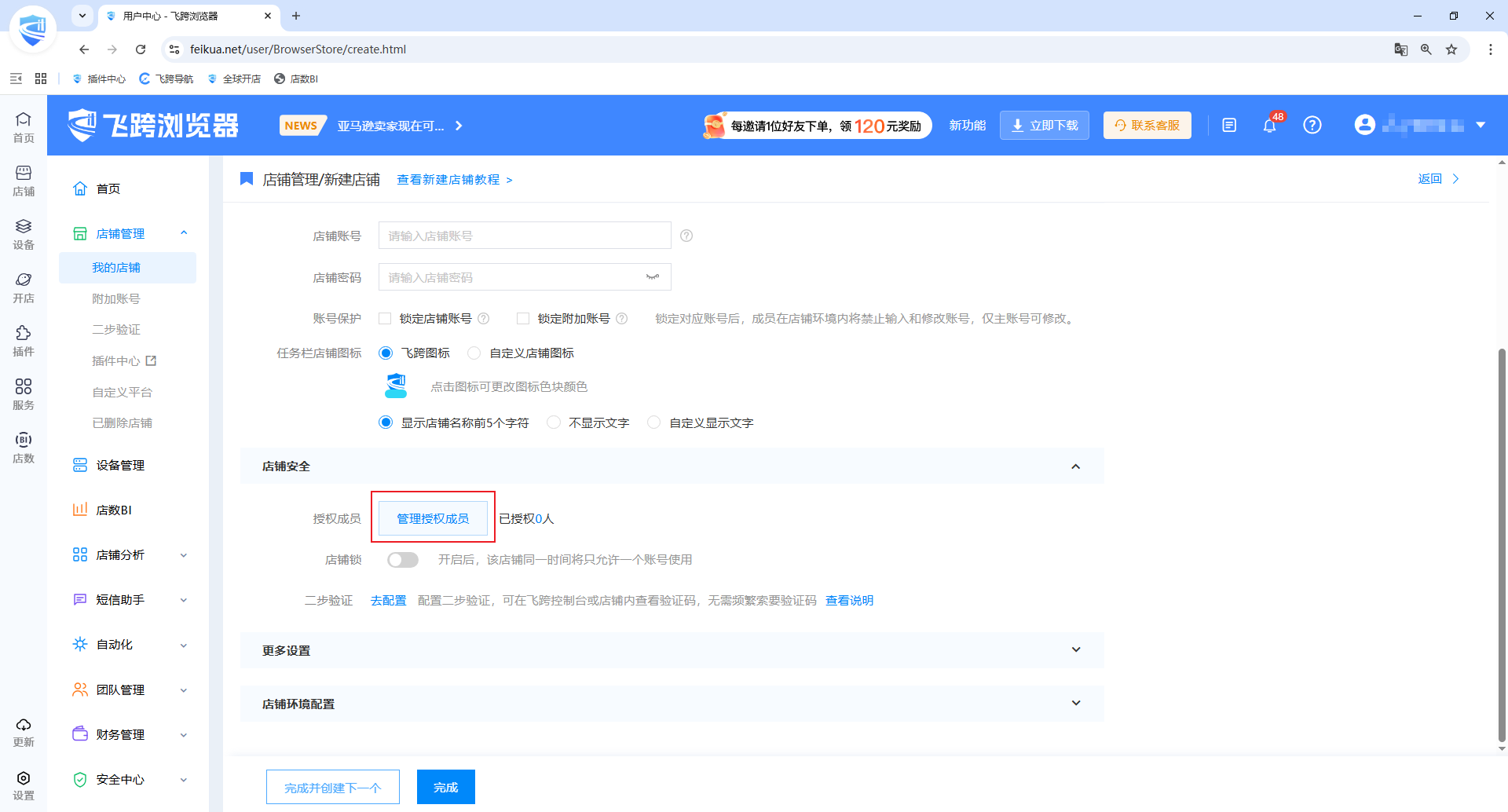This screenshot has height=812, width=1508.
Task: Go back with the browser back arrow
Action: click(x=84, y=49)
